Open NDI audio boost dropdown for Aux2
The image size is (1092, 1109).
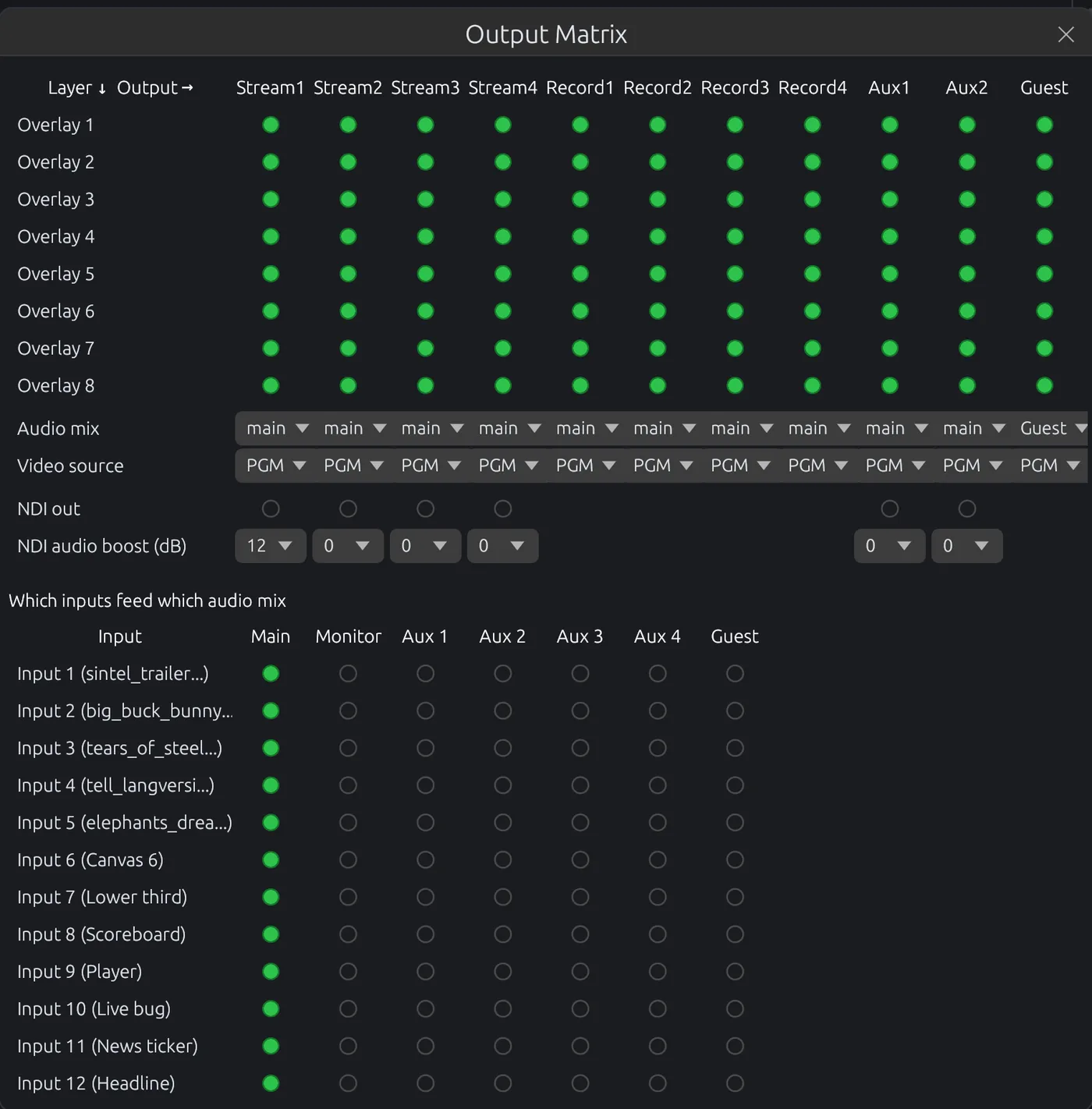click(x=967, y=546)
